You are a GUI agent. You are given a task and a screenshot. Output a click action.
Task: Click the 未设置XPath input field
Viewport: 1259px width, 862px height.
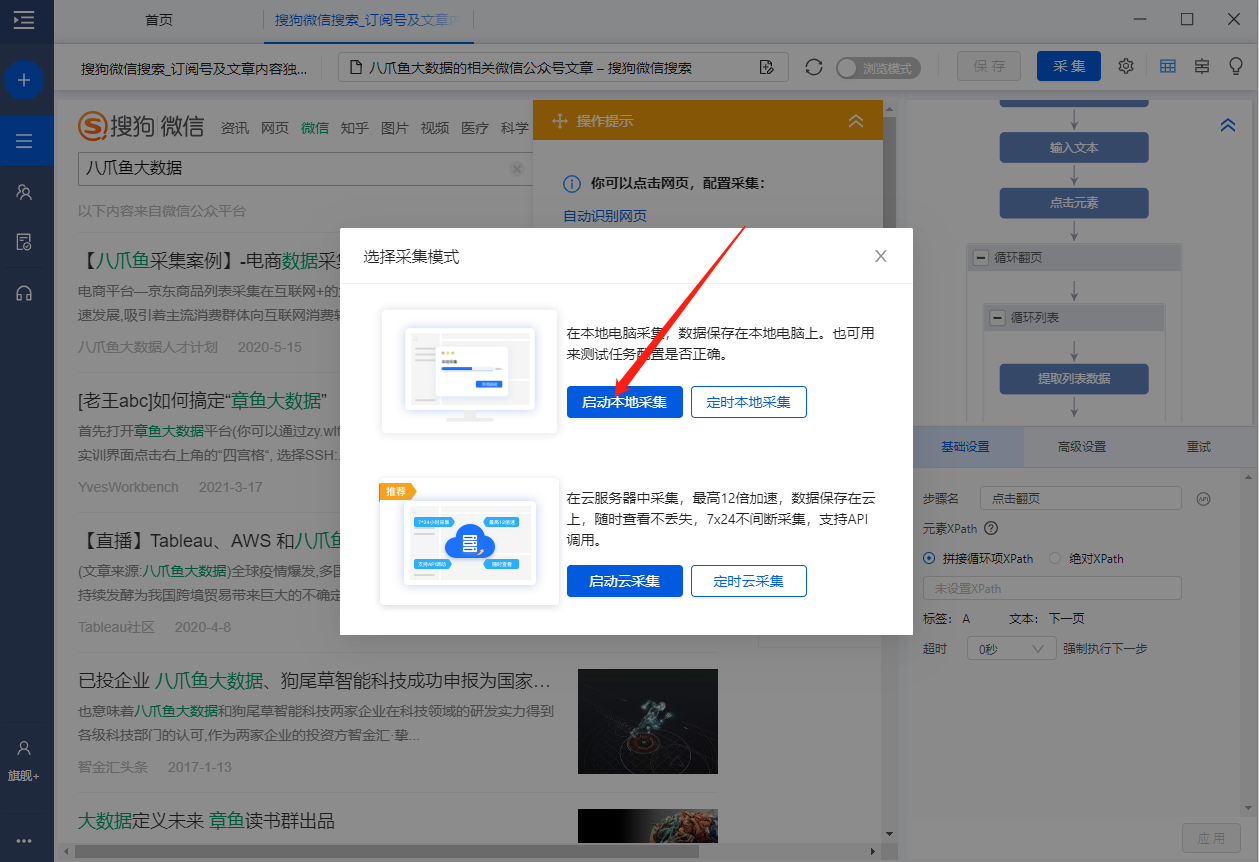click(1052, 588)
